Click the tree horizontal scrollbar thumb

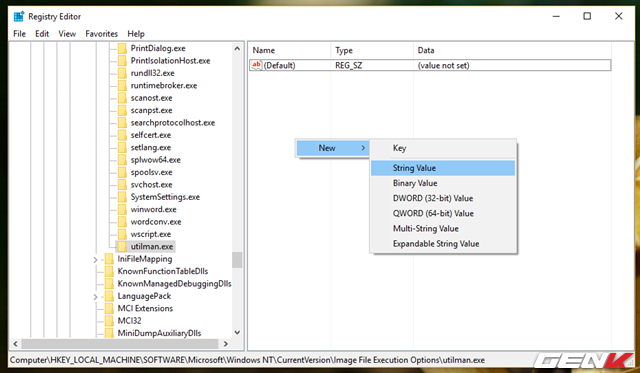120,344
